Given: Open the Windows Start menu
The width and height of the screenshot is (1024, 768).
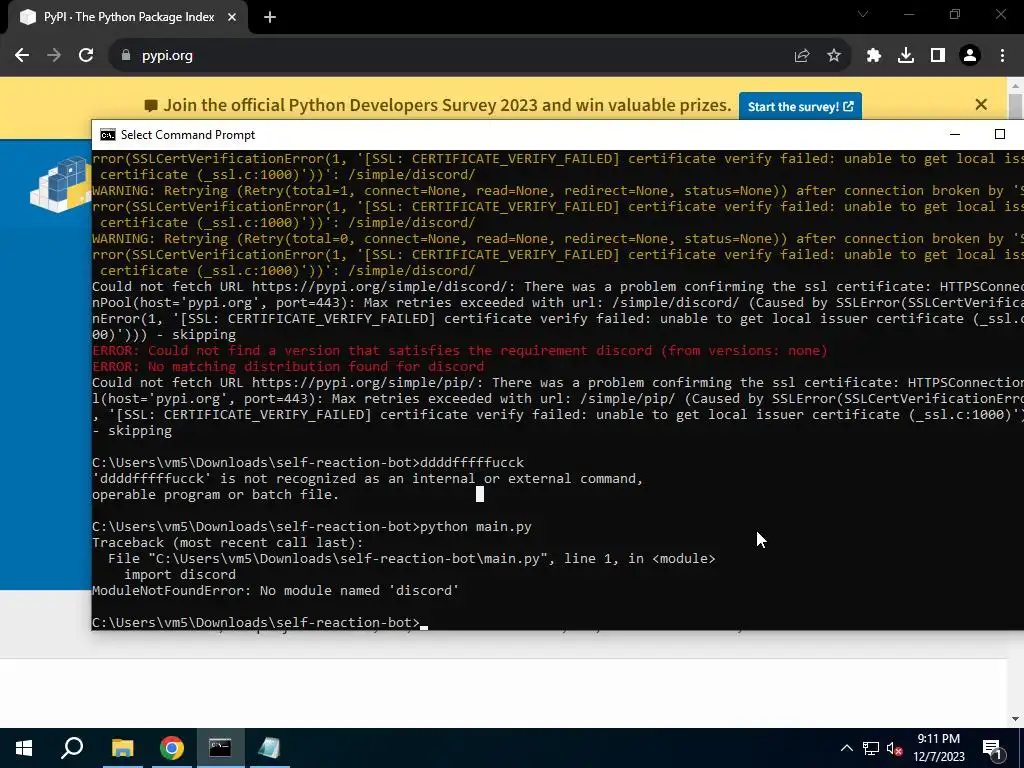Looking at the screenshot, I should (24, 748).
